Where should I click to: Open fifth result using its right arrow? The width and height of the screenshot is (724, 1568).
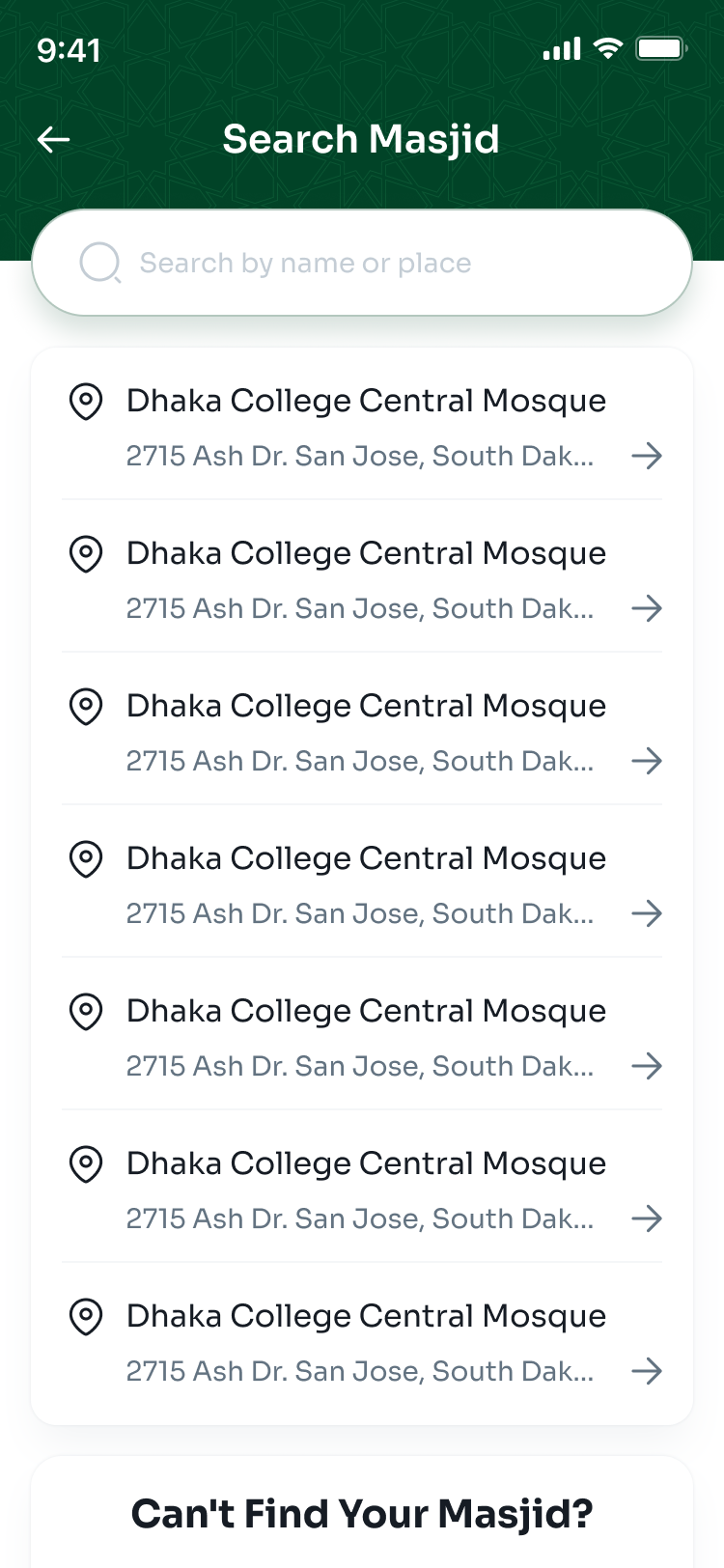click(647, 1066)
